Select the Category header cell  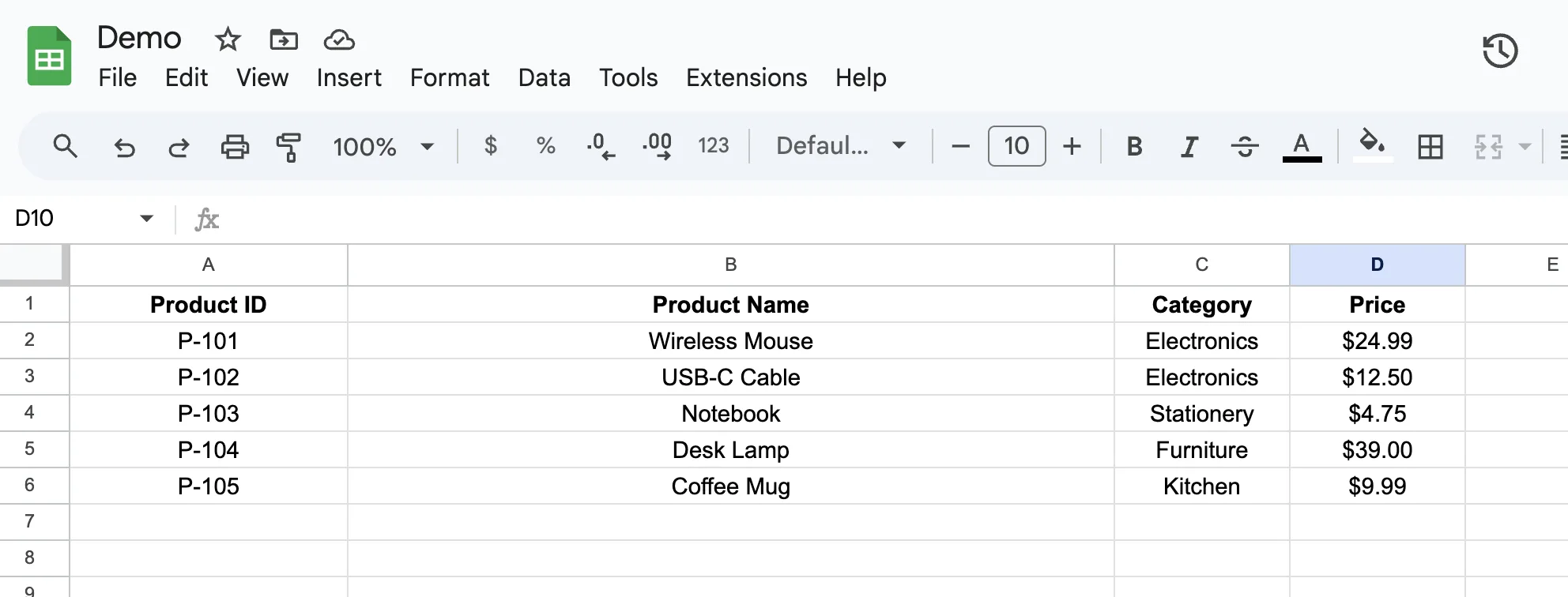pyautogui.click(x=1202, y=305)
